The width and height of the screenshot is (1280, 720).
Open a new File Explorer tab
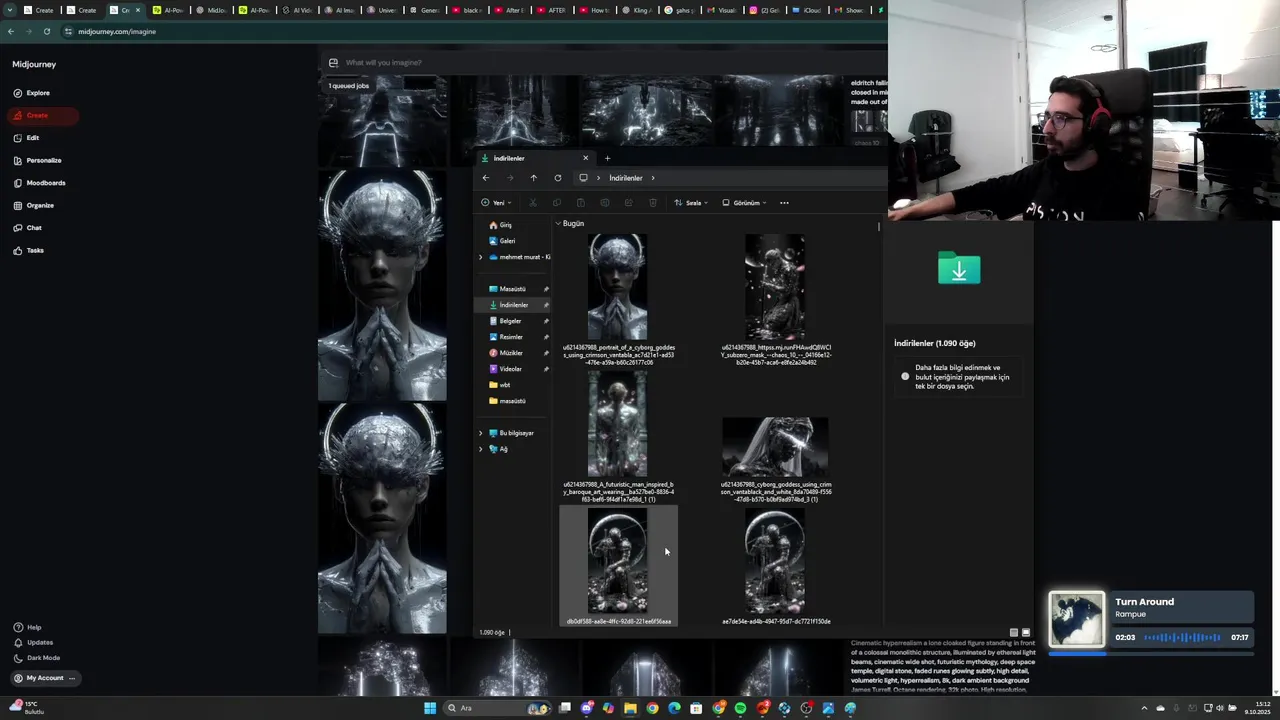[x=607, y=158]
